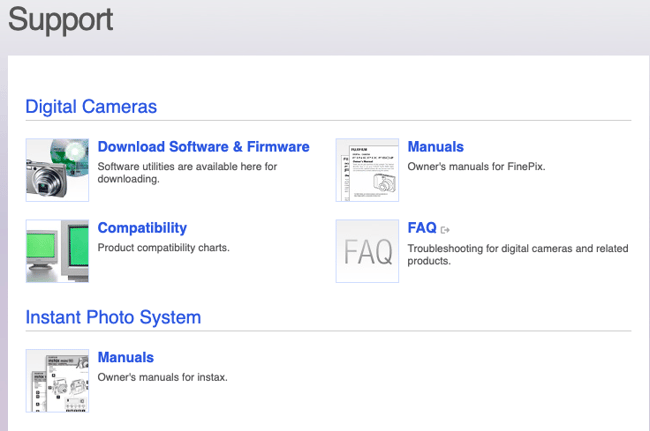
Task: Click the instax manual cover thumbnail
Action: point(57,381)
